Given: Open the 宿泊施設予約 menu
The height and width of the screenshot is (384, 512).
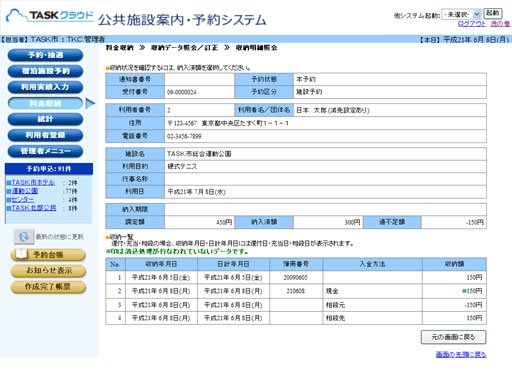Looking at the screenshot, I should coord(45,71).
